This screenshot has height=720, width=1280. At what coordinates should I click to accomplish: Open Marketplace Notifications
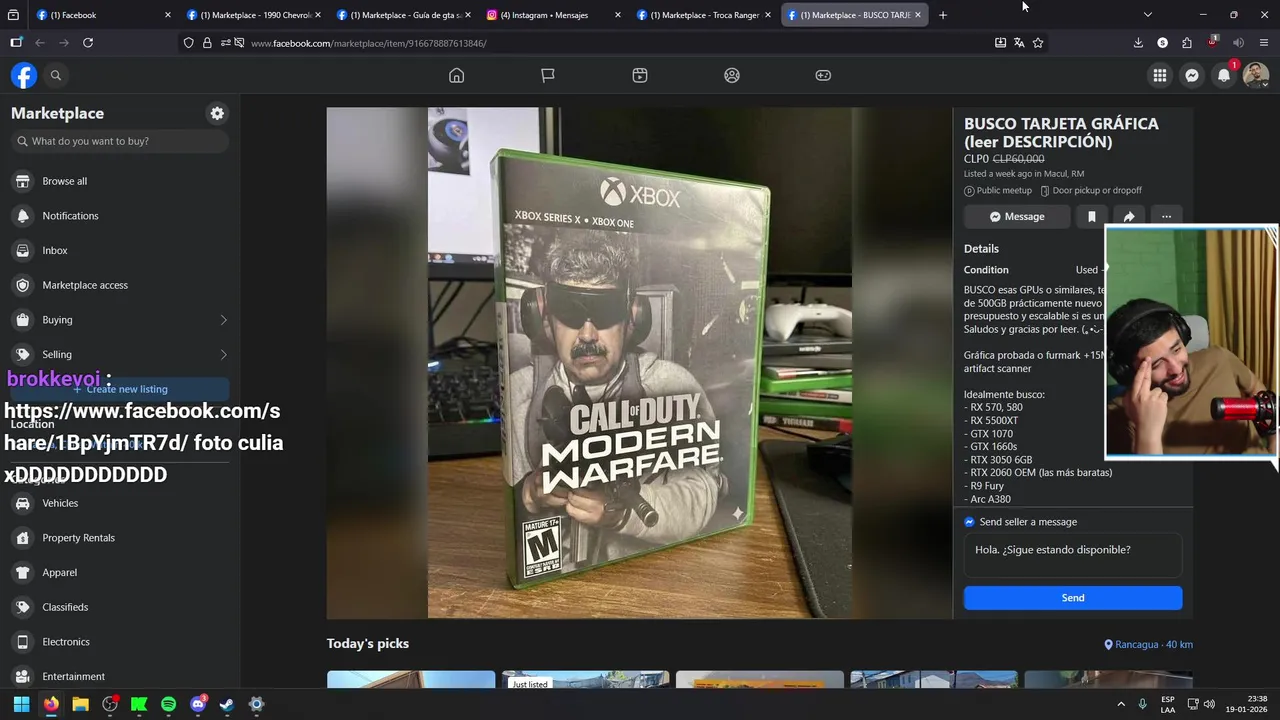click(x=120, y=216)
